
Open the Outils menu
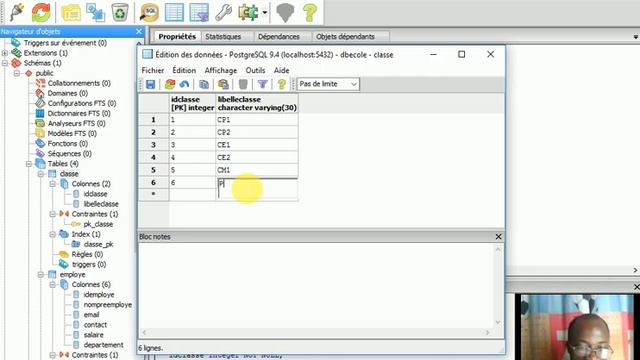click(255, 70)
